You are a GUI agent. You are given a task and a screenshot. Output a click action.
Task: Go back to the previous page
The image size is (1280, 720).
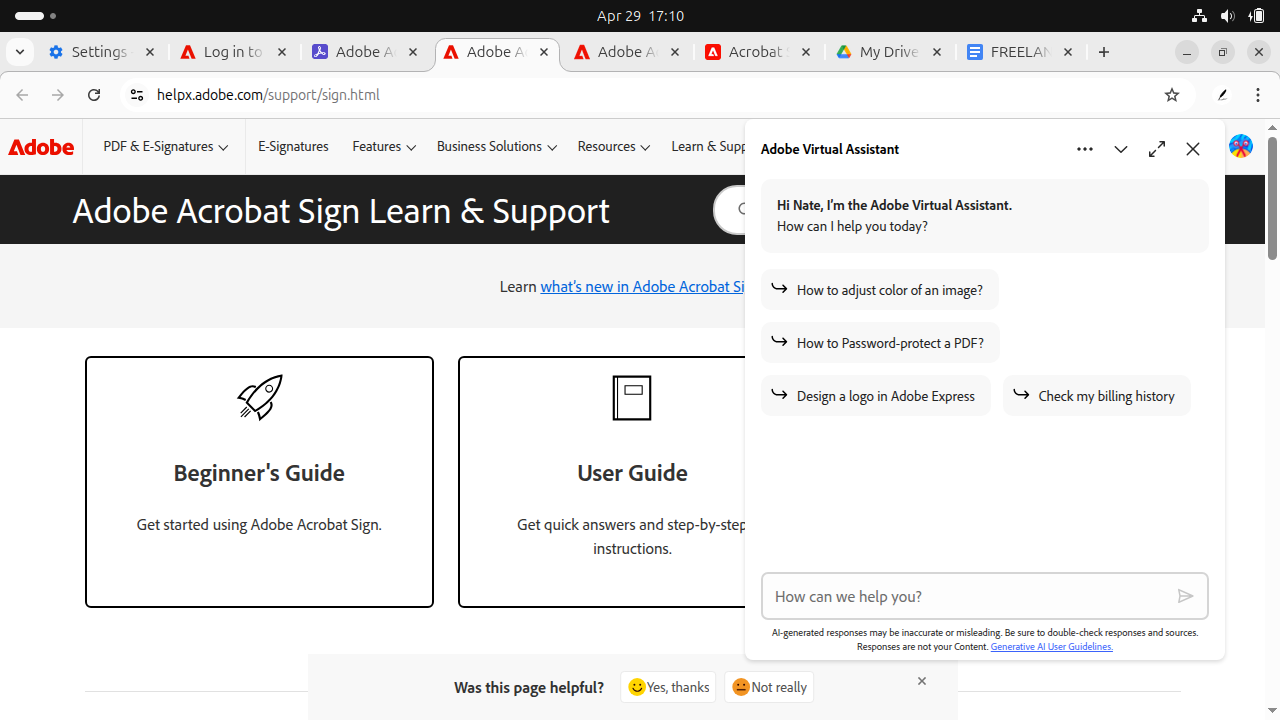[22, 95]
